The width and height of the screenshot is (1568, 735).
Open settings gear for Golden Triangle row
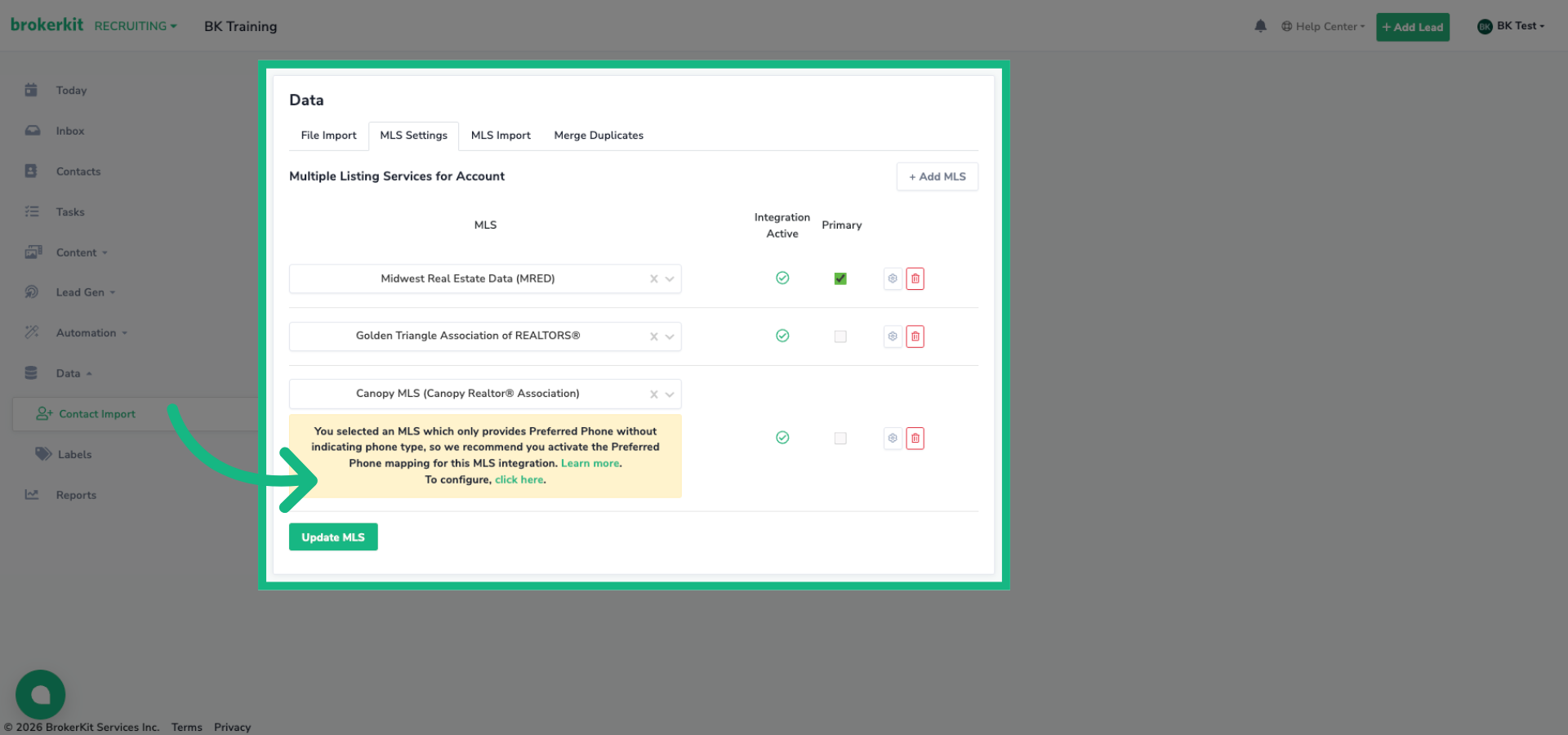pos(893,336)
